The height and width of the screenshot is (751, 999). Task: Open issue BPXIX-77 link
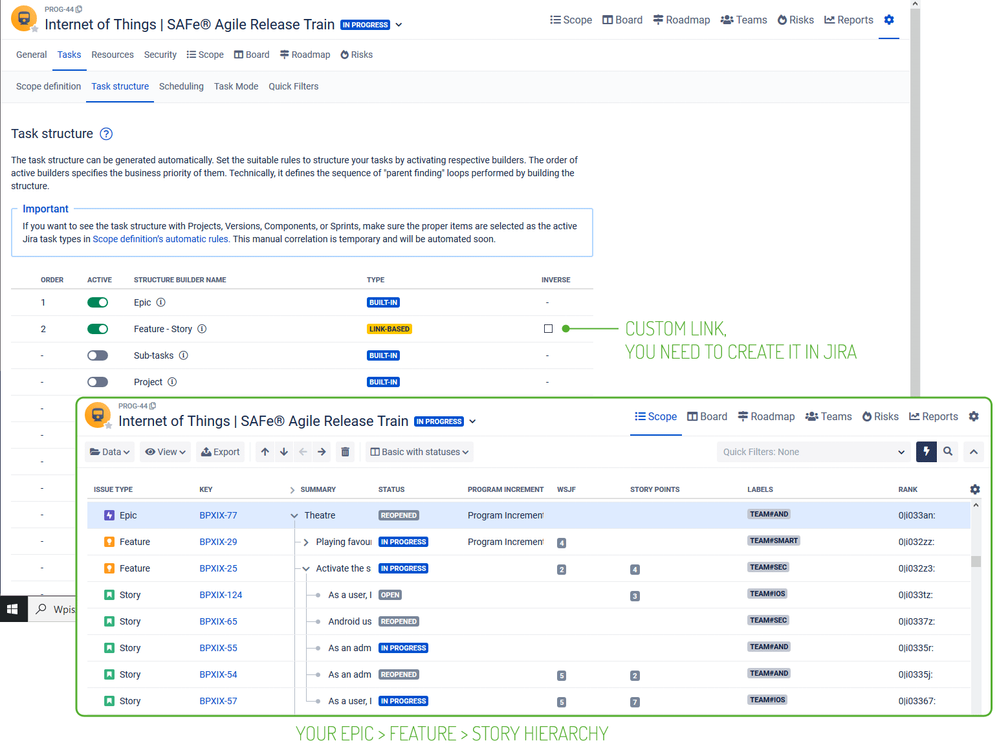pyautogui.click(x=218, y=515)
